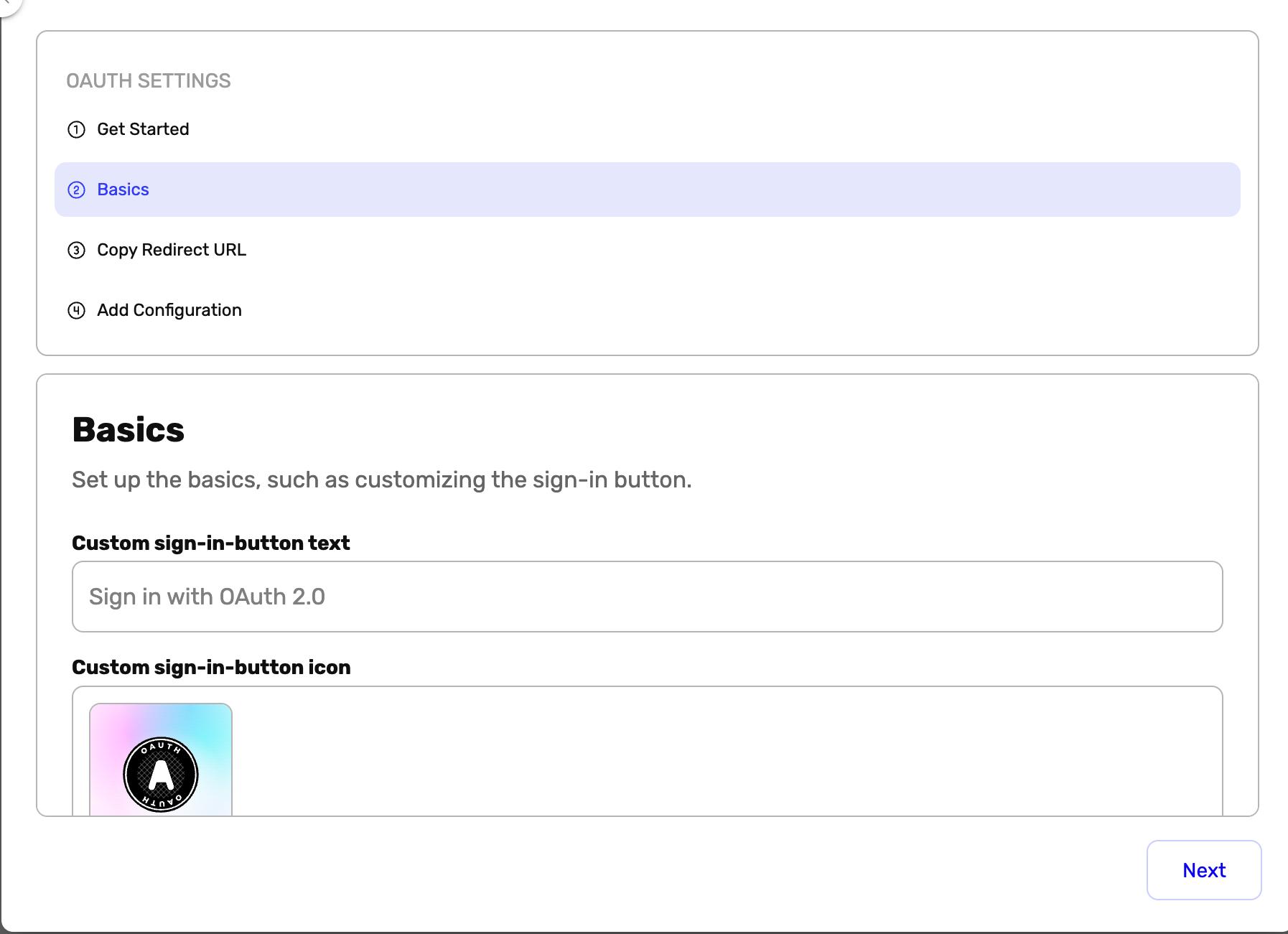Click the circled number 2 beside Basics
This screenshot has width=1288, height=934.
(x=77, y=190)
